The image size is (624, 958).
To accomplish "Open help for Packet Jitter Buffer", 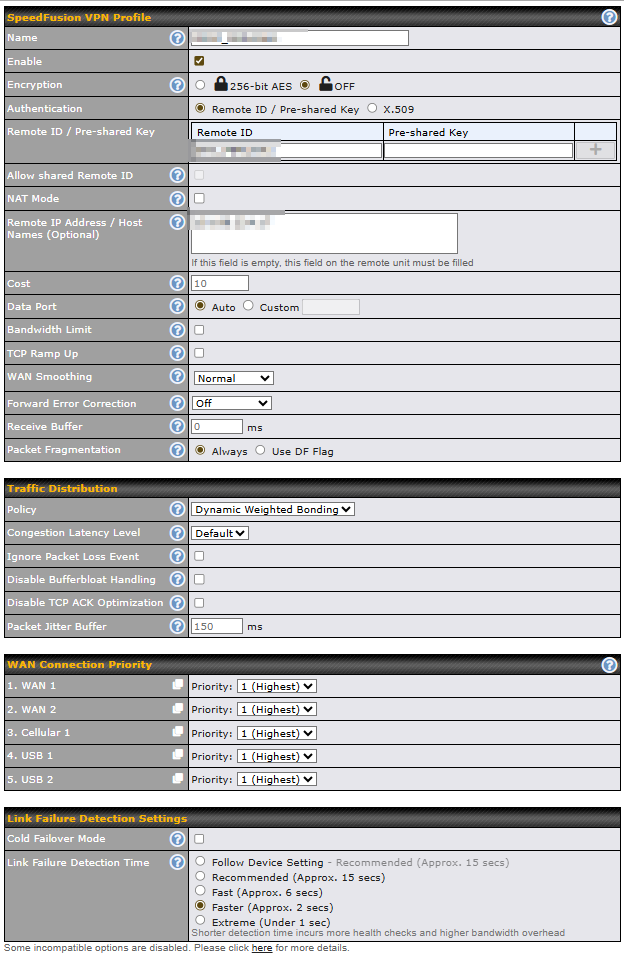I will 177,626.
